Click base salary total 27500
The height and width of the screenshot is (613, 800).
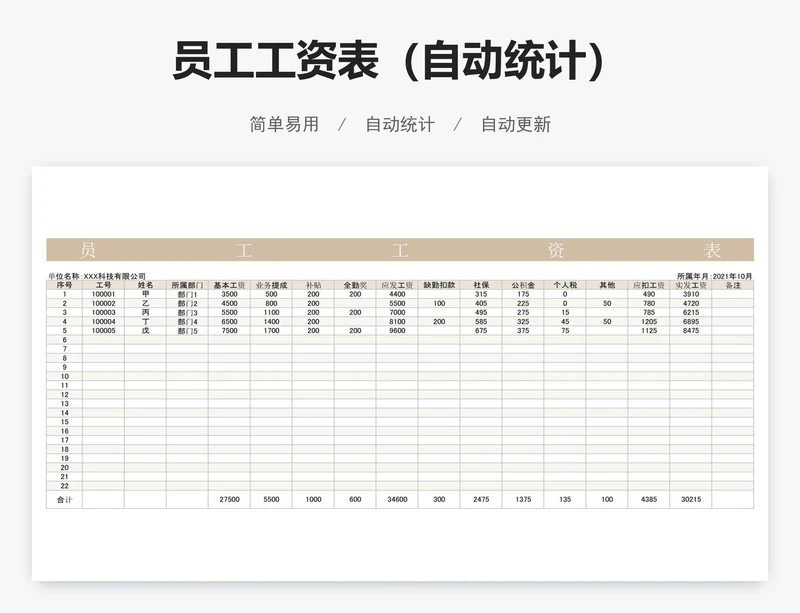coord(229,500)
